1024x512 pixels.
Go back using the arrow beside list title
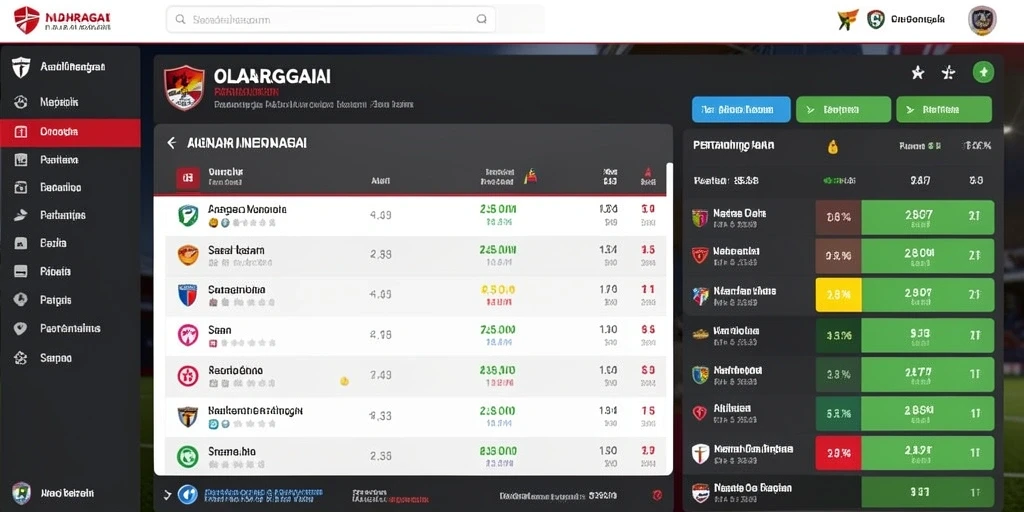click(171, 142)
